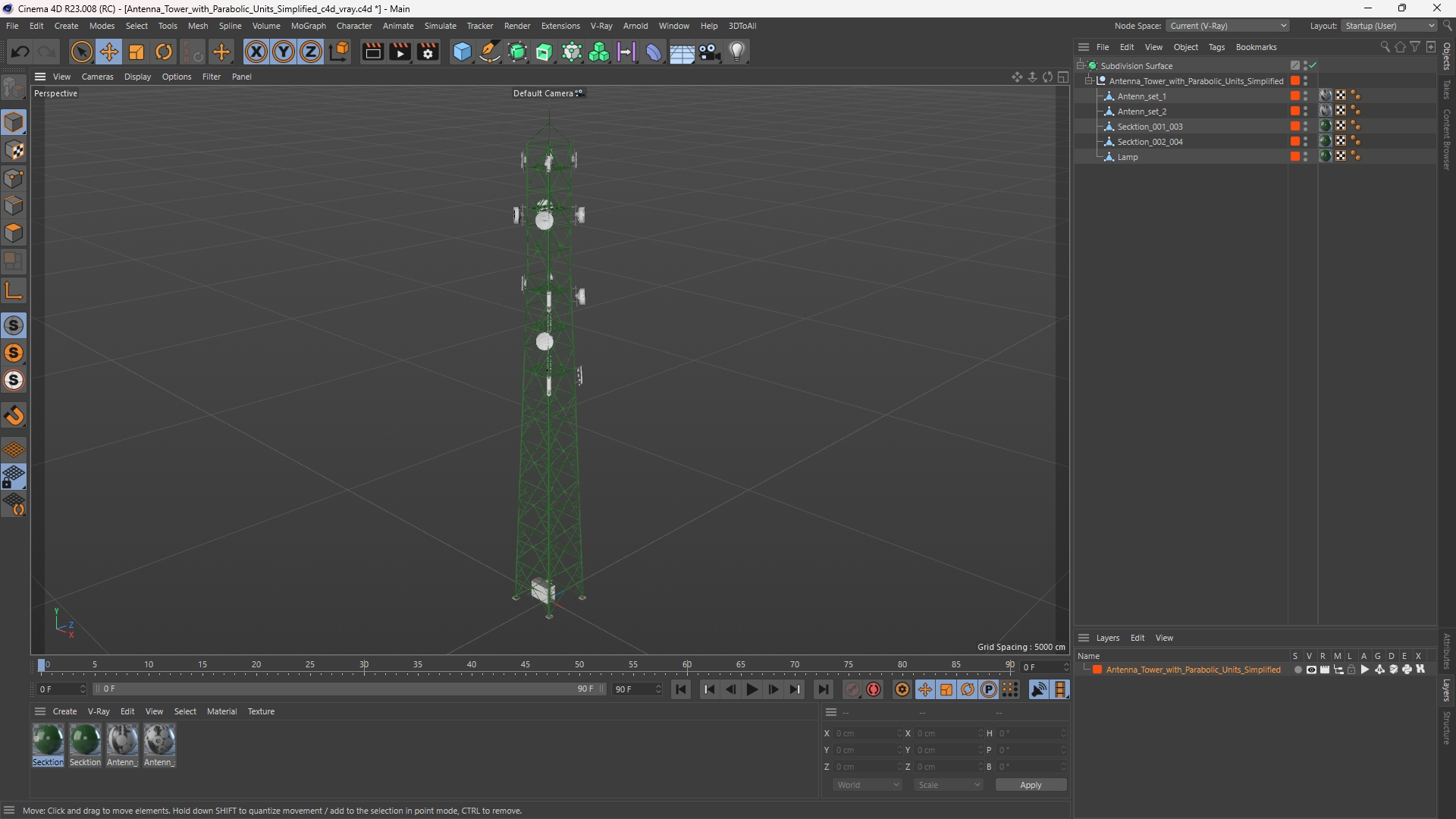Click Antenn_set_2 orange layer swatch
Screen dimensions: 1456x819
click(1295, 111)
